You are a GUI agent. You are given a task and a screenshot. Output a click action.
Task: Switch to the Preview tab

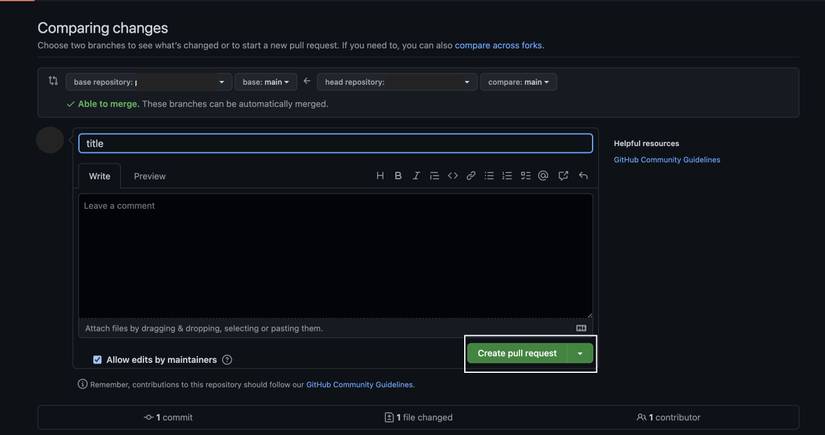149,176
